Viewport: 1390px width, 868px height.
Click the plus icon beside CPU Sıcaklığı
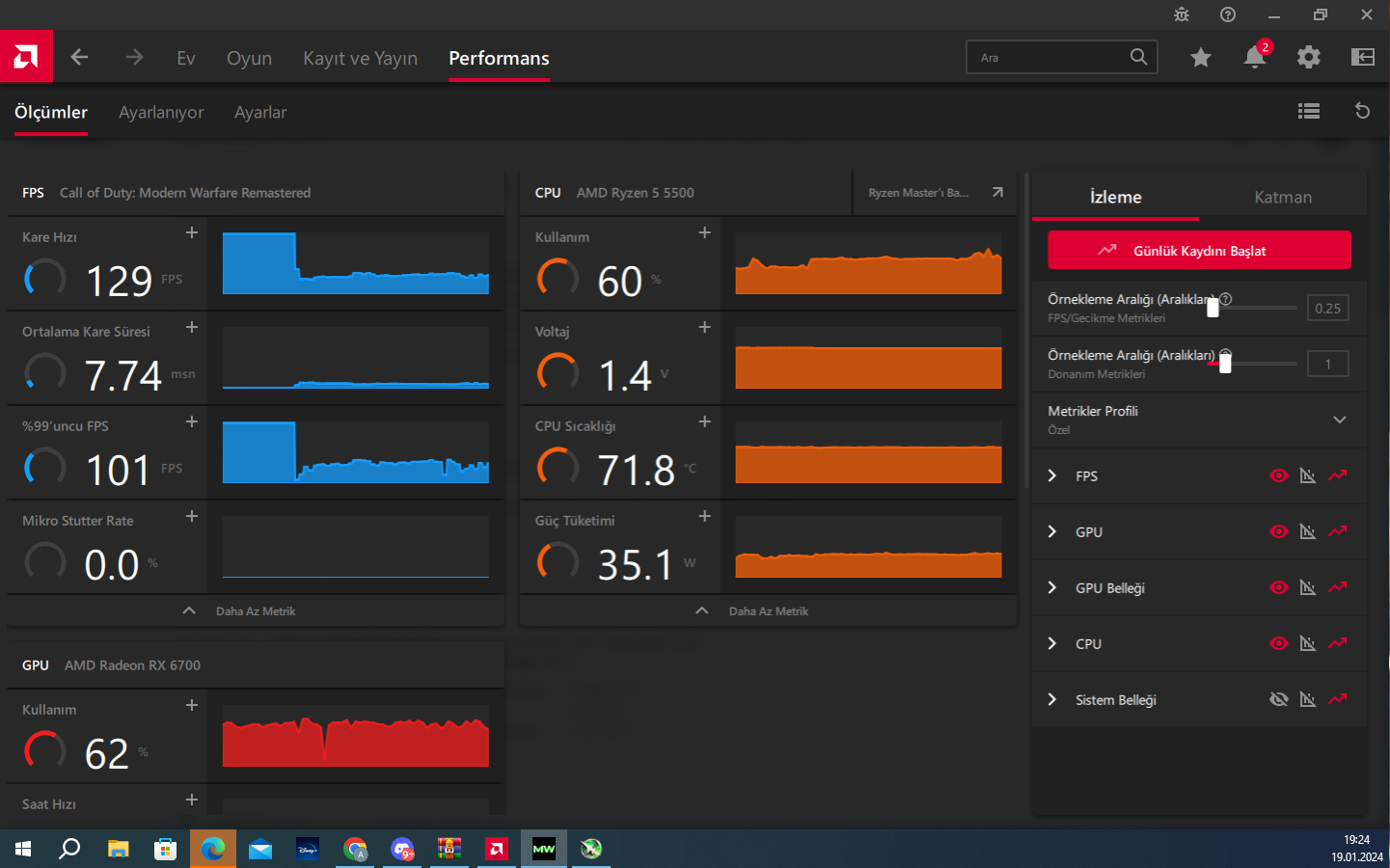coord(705,421)
